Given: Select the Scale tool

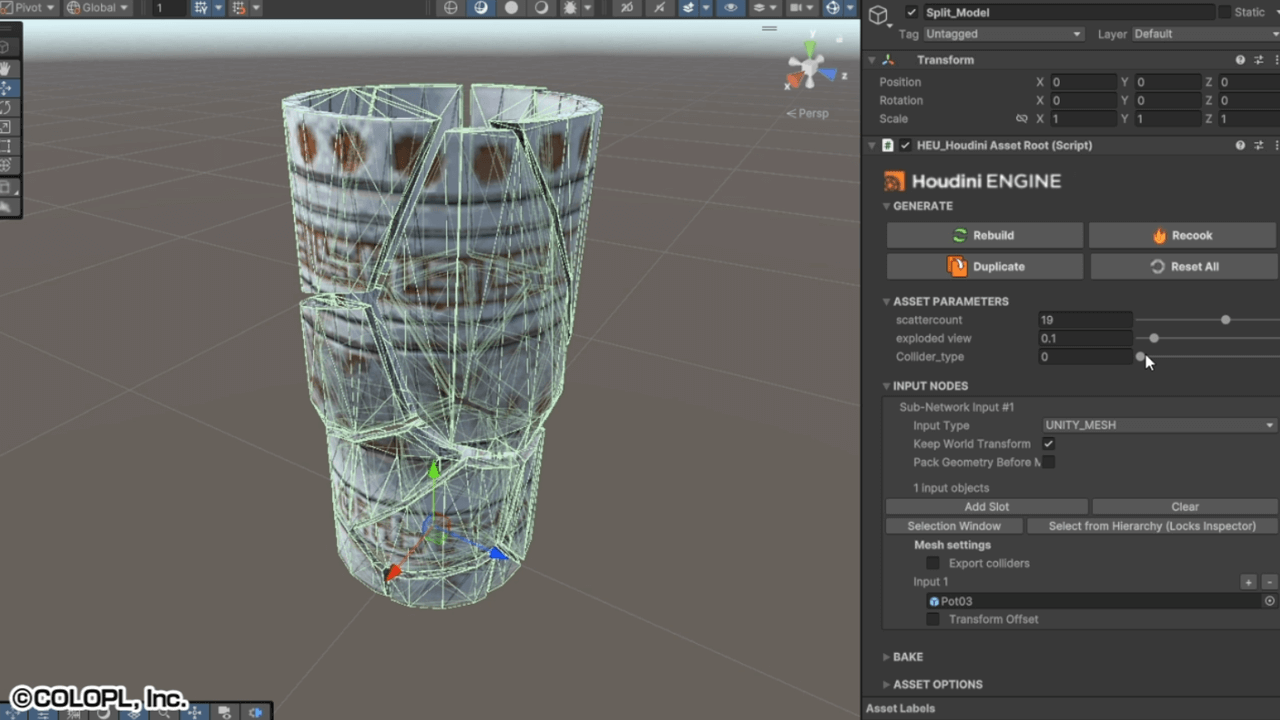Looking at the screenshot, I should 6,127.
